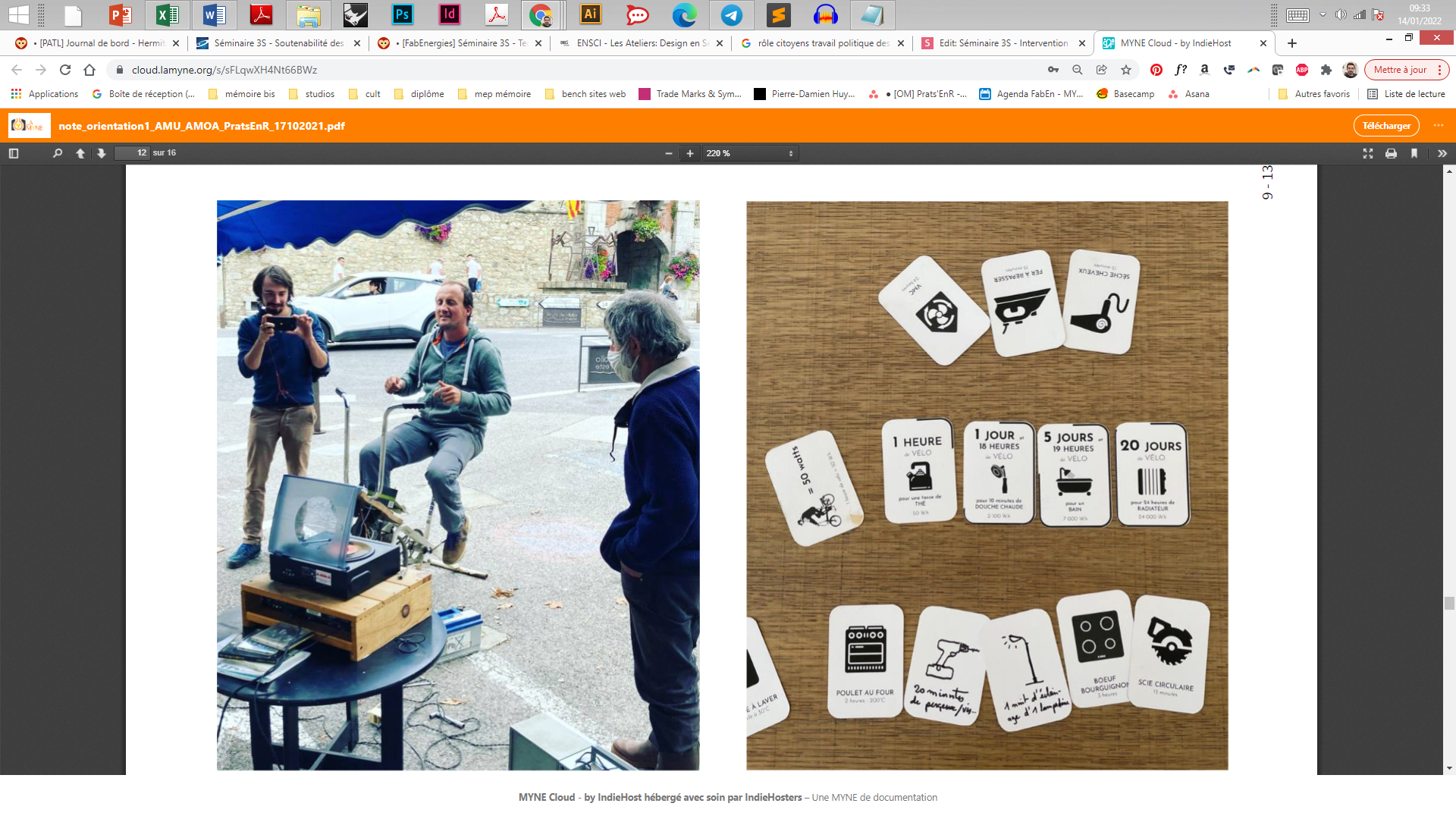The width and height of the screenshot is (1456, 819).
Task: Open the find-in-document search tool
Action: click(x=58, y=153)
